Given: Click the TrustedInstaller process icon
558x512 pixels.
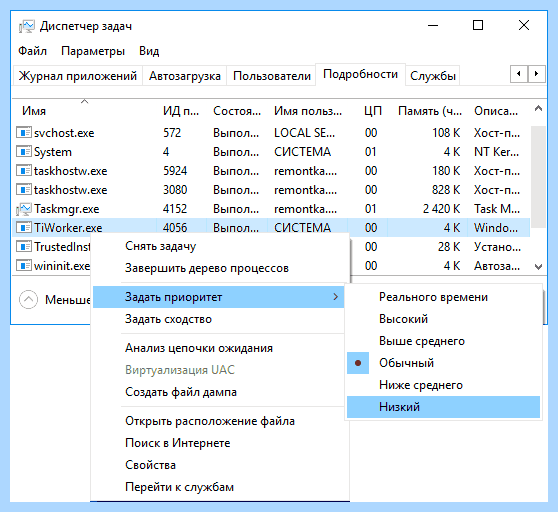Looking at the screenshot, I should [x=23, y=247].
